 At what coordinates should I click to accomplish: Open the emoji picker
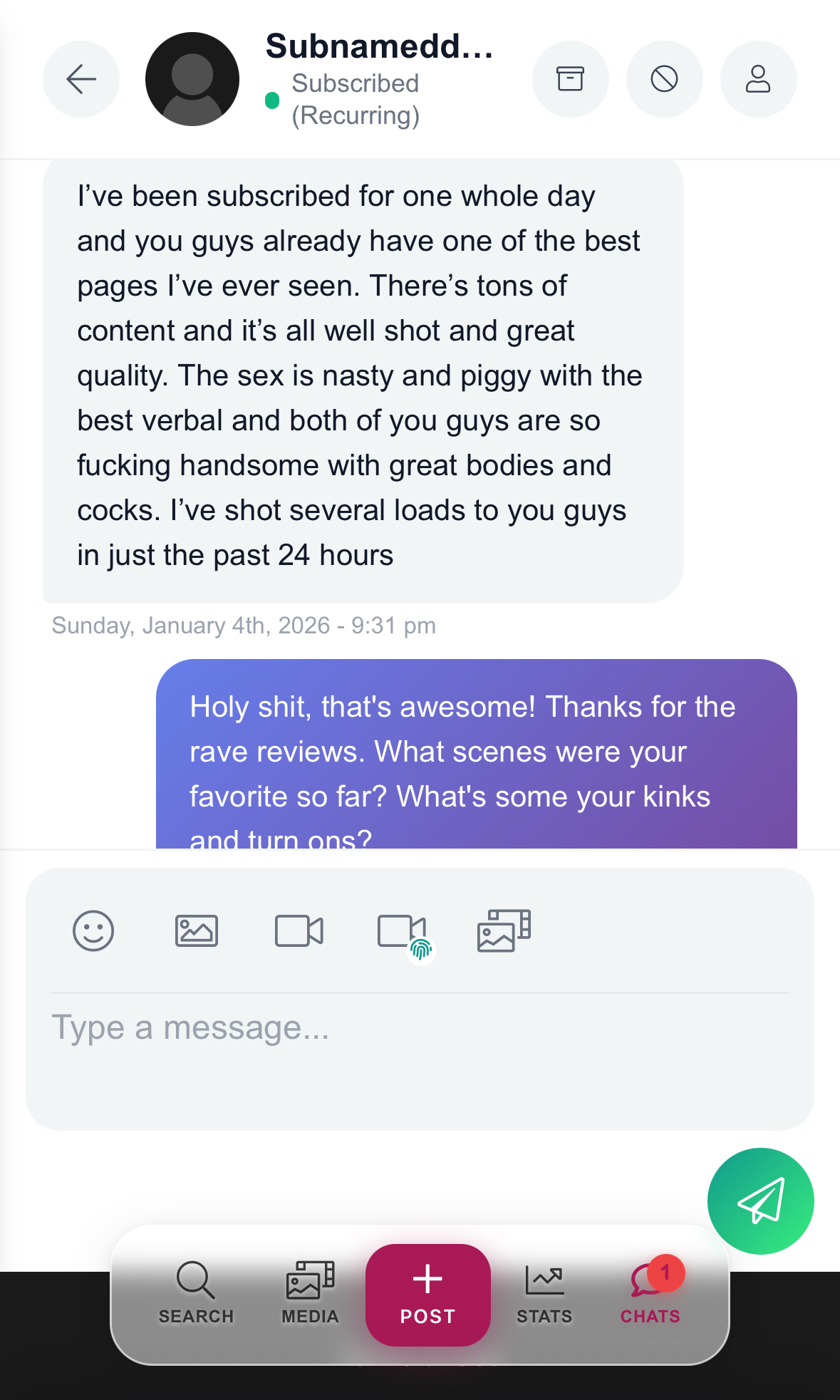tap(93, 930)
